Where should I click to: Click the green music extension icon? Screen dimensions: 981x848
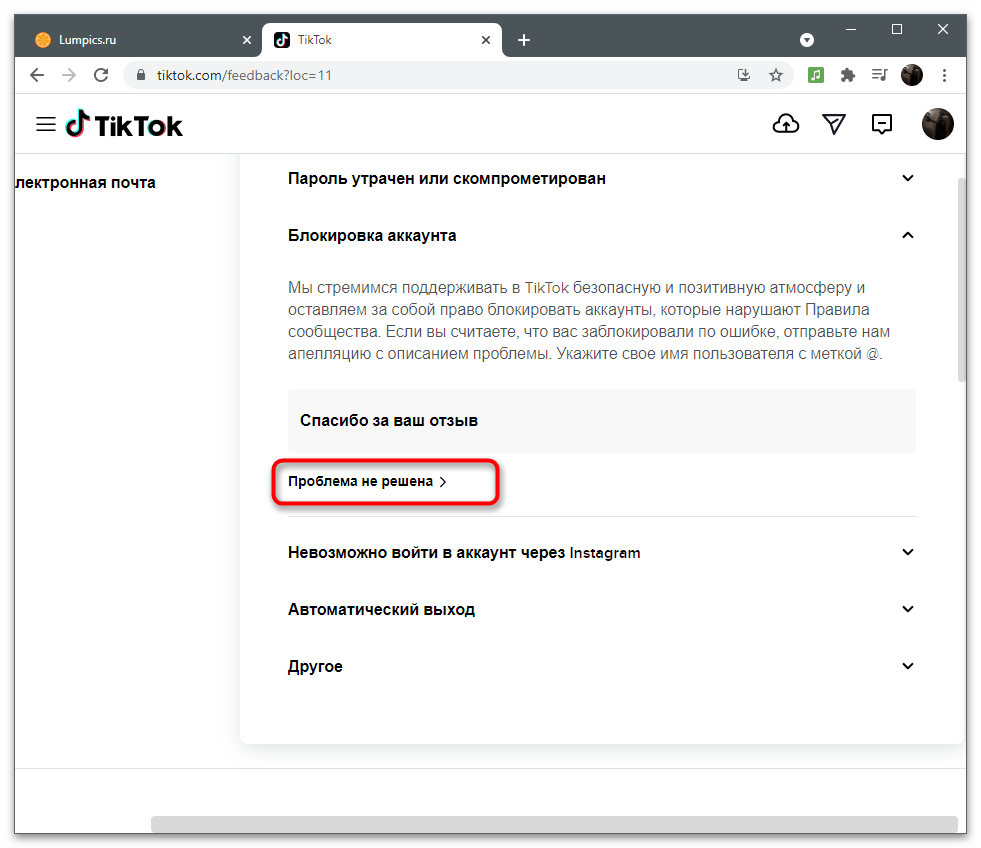click(817, 75)
